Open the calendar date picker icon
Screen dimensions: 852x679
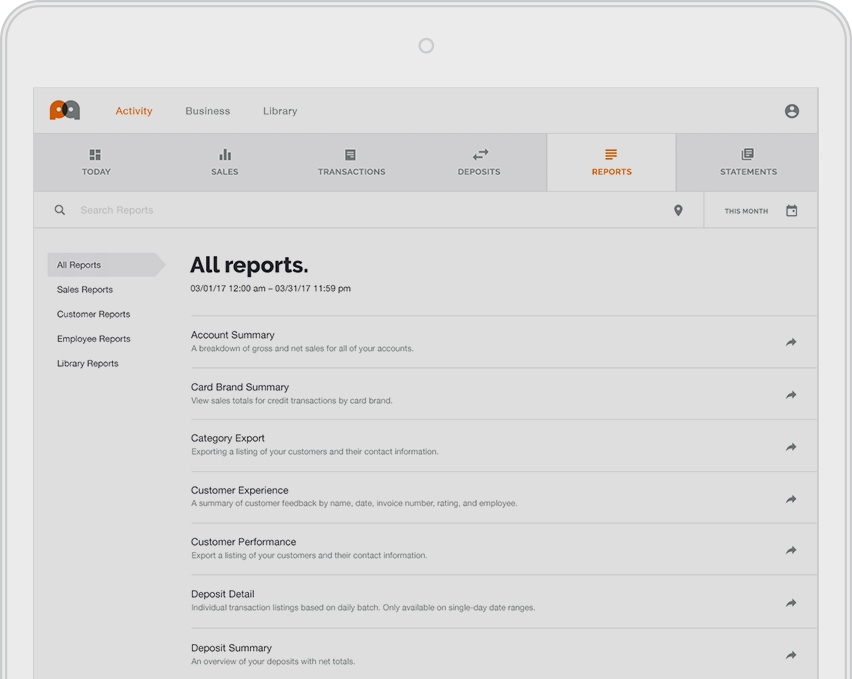(792, 210)
